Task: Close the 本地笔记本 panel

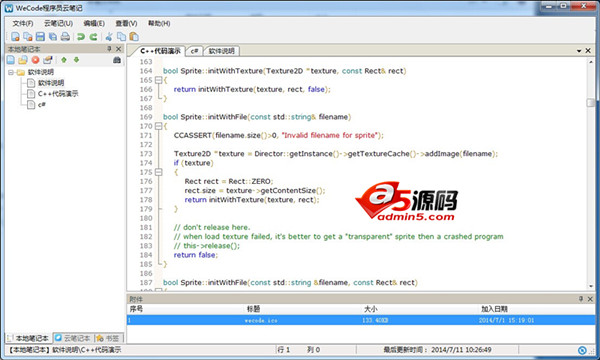Action: pyautogui.click(x=119, y=49)
